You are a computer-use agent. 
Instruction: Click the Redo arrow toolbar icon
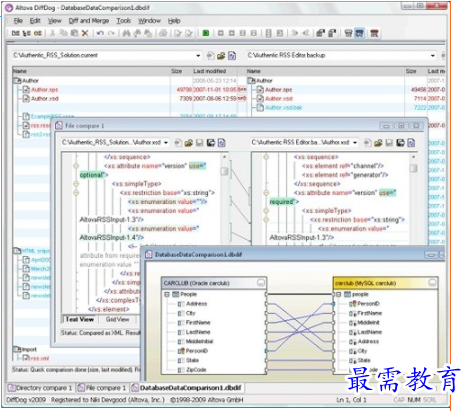pyautogui.click(x=111, y=33)
